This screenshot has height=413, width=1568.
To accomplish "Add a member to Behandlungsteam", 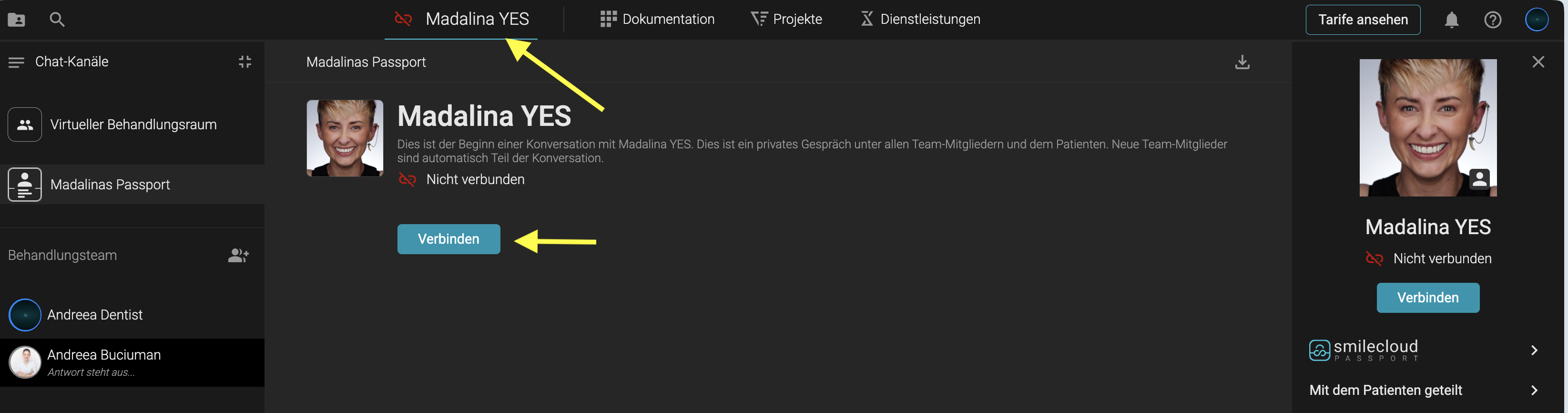I will [x=238, y=255].
